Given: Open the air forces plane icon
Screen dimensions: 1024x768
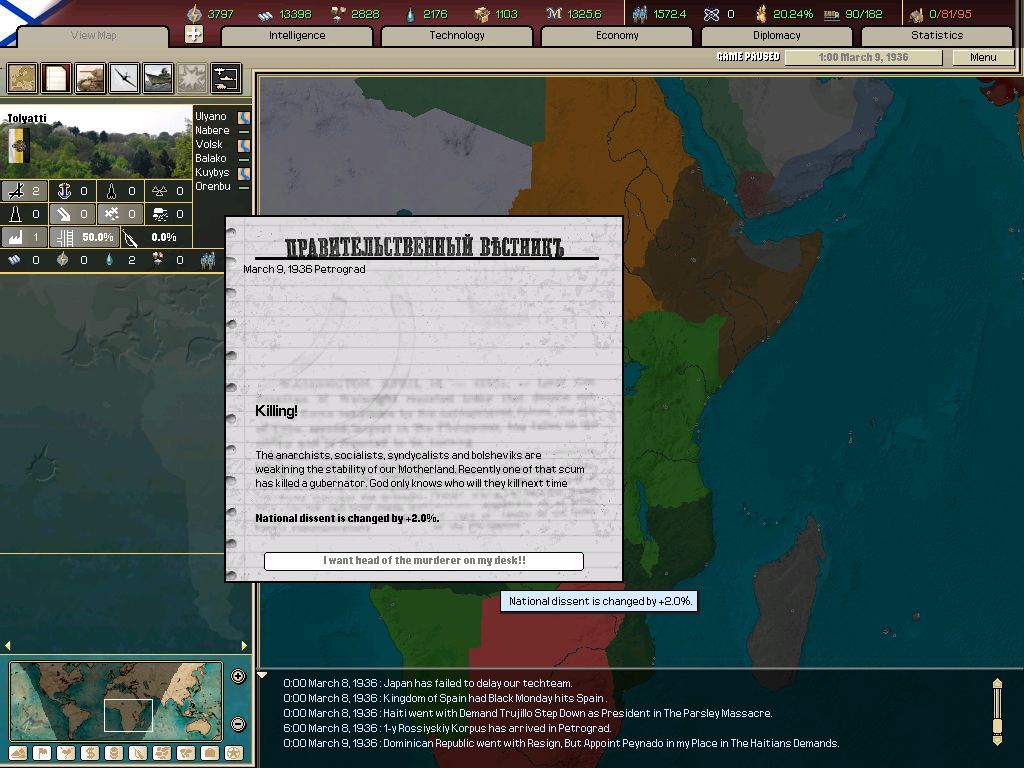Looking at the screenshot, I should click(123, 78).
